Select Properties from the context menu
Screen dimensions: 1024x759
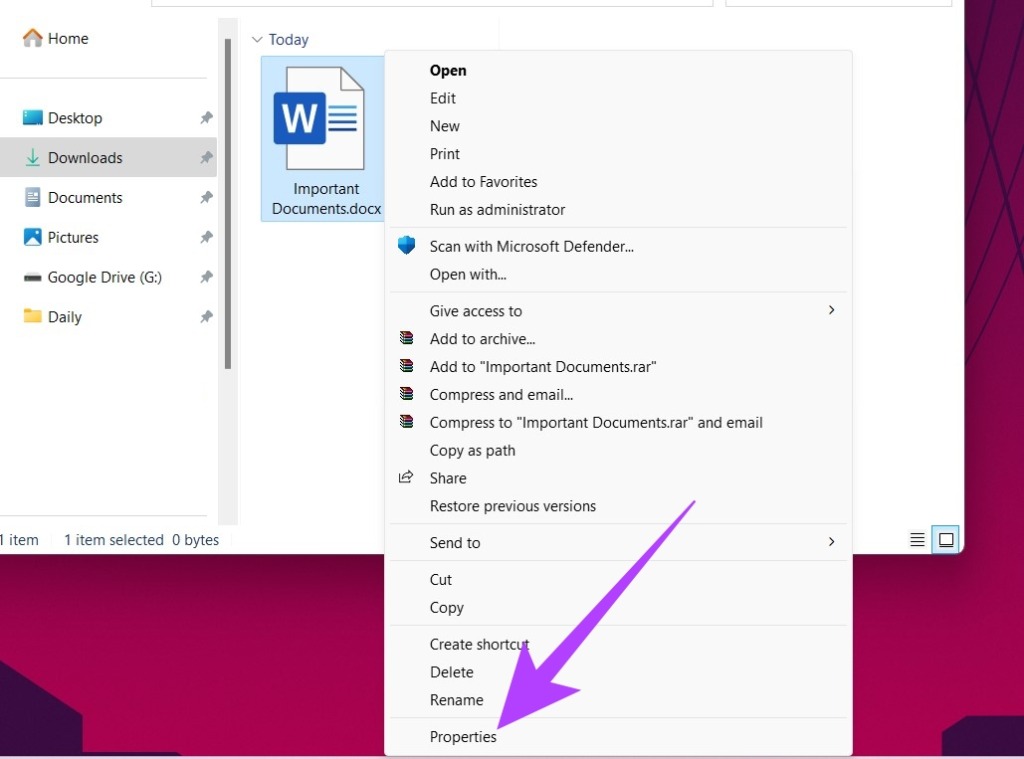pos(463,737)
